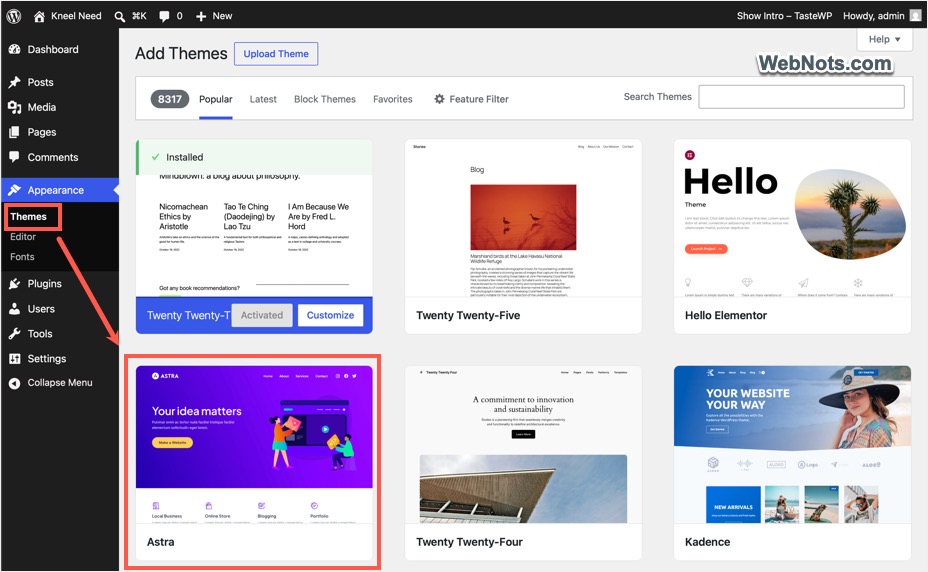The width and height of the screenshot is (928, 572).
Task: Click New in the admin bar
Action: tap(223, 16)
